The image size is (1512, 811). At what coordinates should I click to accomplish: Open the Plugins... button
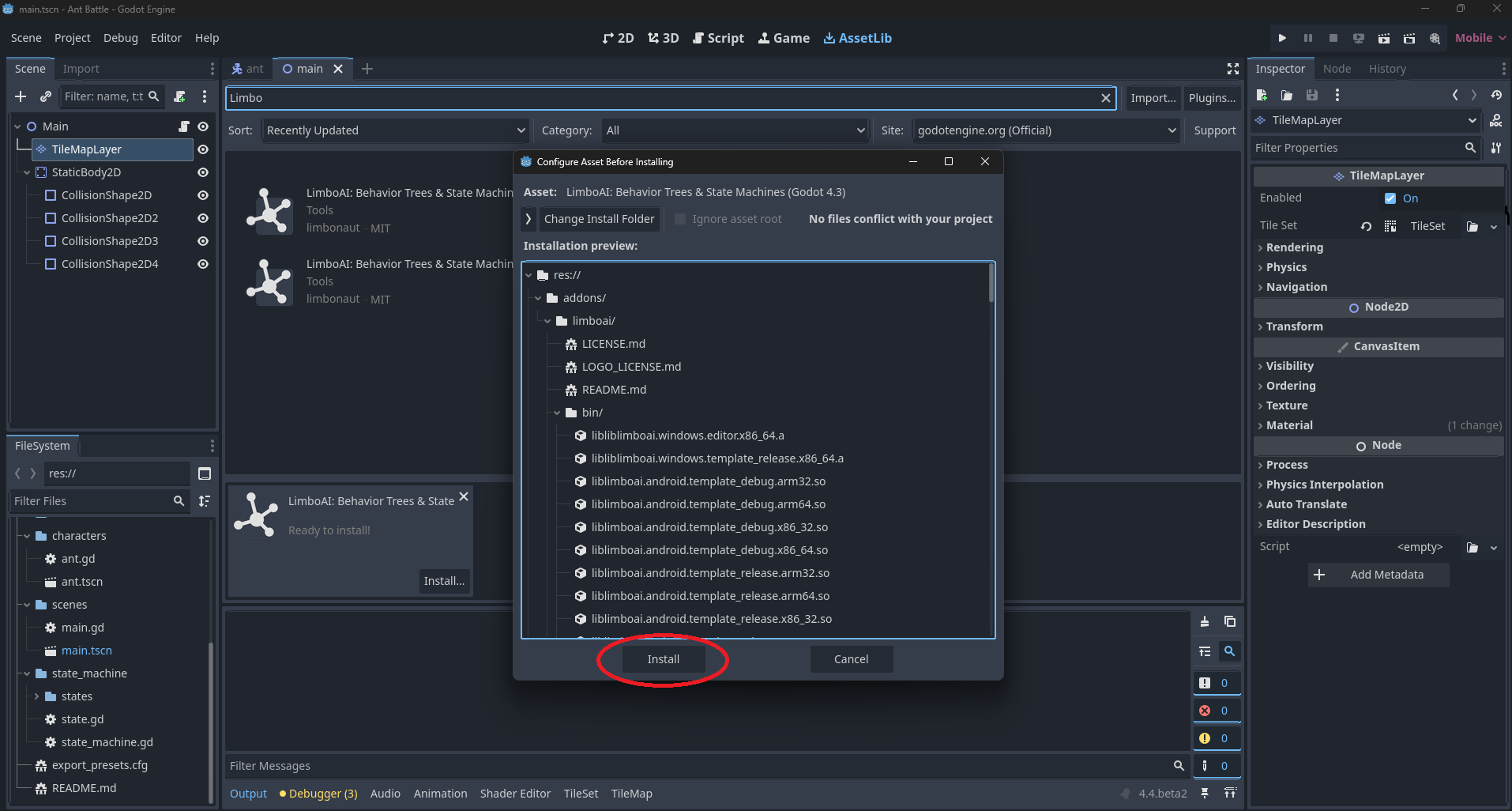coord(1212,98)
